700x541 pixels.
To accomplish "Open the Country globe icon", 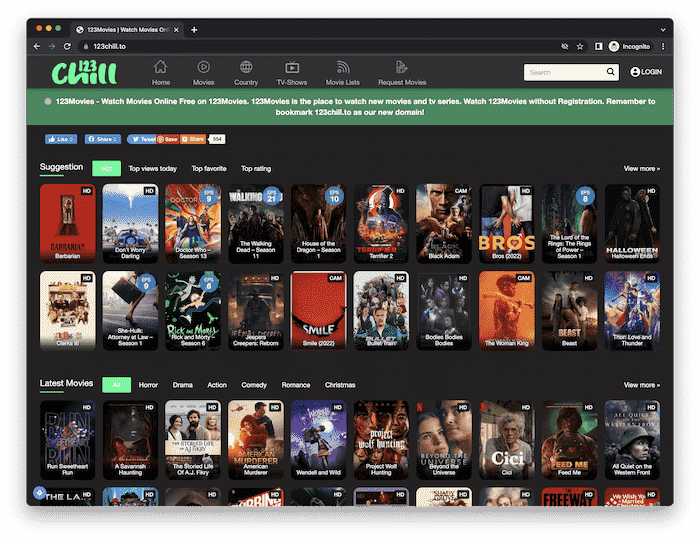I will (246, 67).
